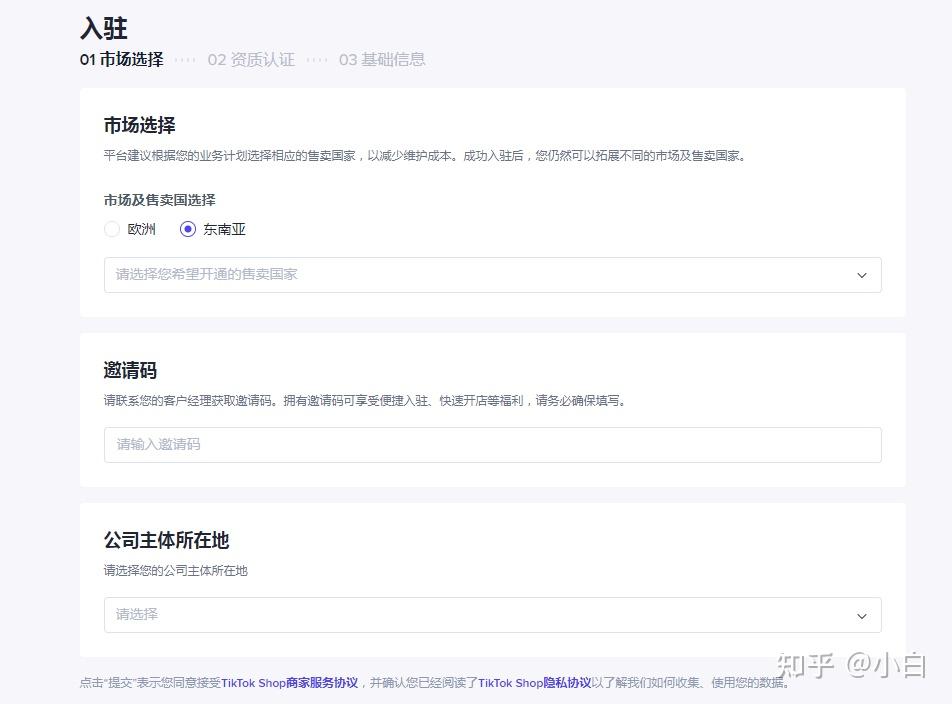Click the 市场选择 section heading
This screenshot has height=704, width=952.
click(140, 125)
